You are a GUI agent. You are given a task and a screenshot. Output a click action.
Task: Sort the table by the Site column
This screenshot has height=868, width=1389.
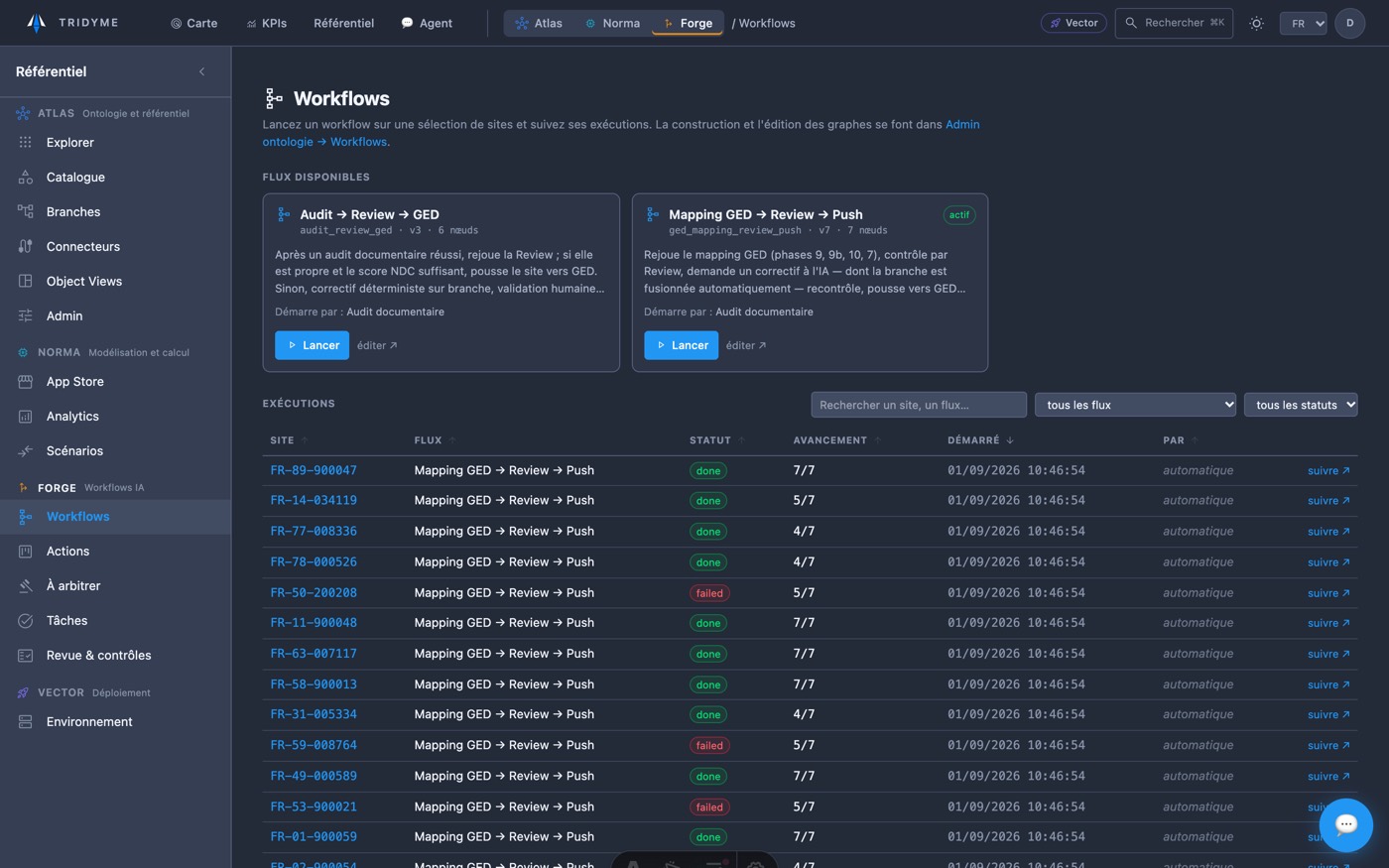[x=289, y=440]
